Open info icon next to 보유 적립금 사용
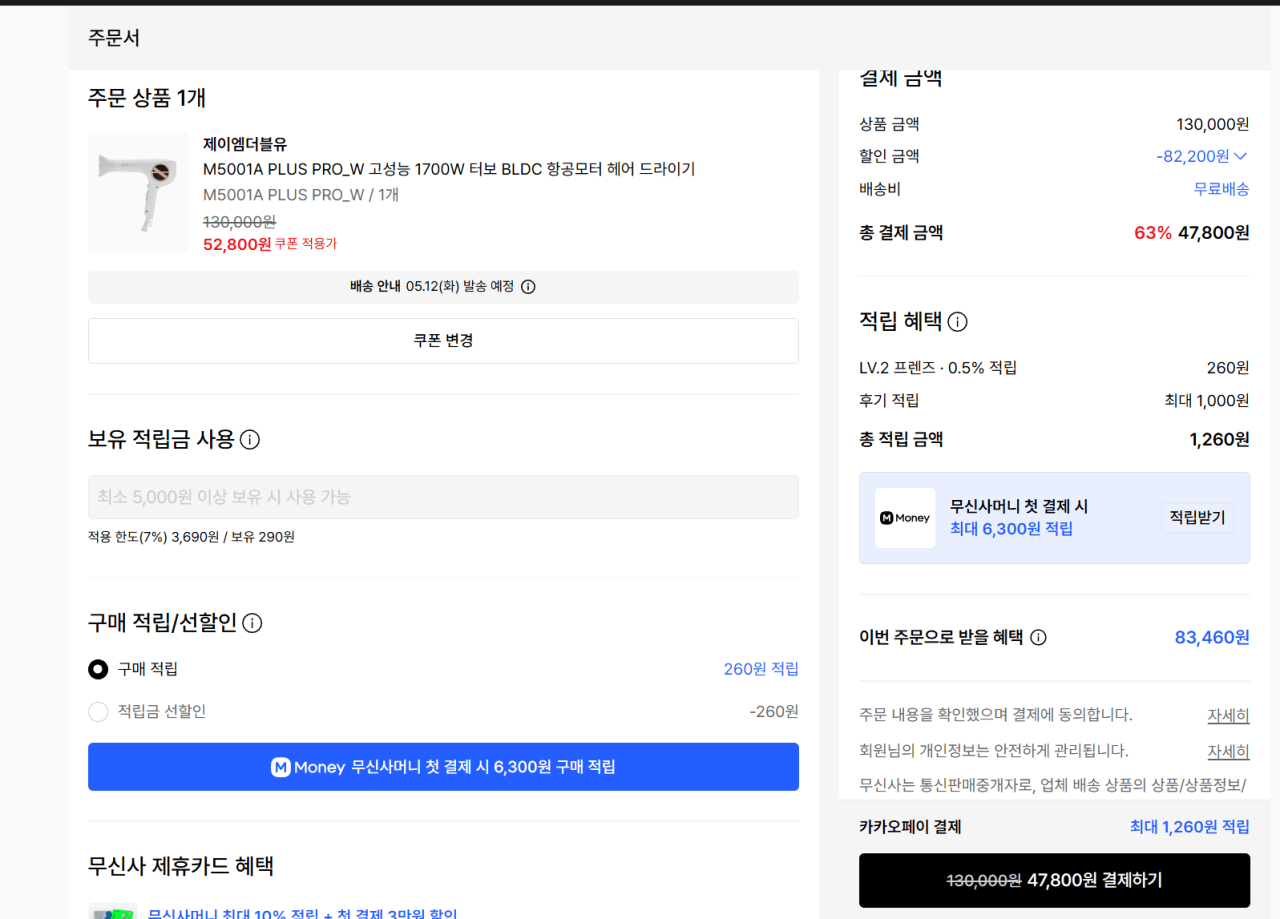The image size is (1280, 919). coord(250,440)
